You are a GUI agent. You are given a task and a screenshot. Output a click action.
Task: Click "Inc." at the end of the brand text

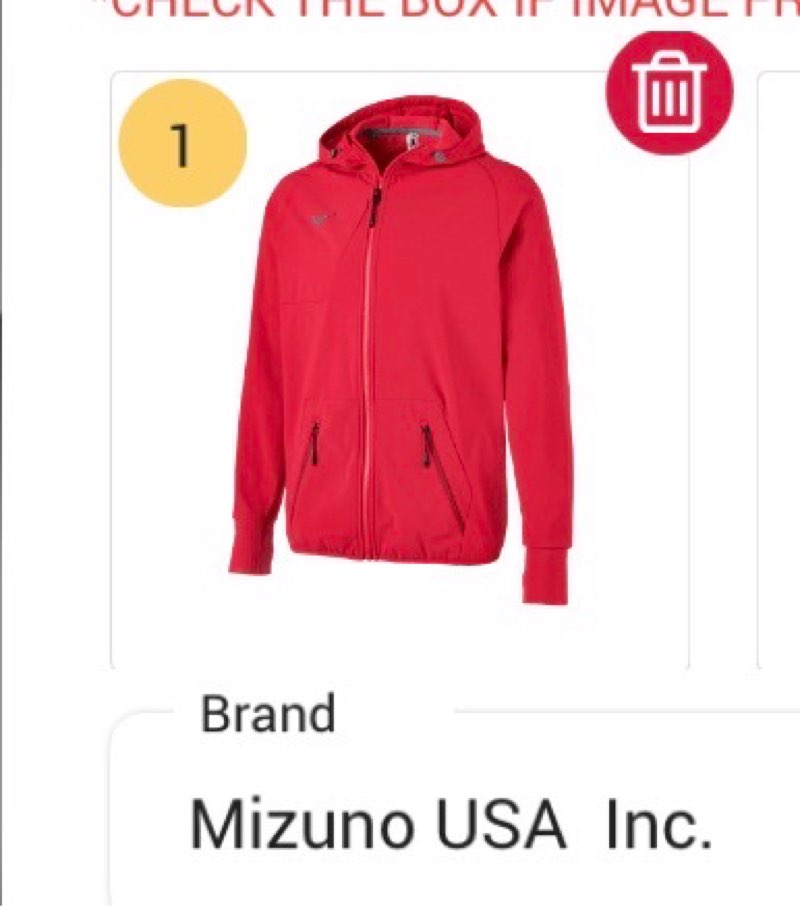[x=658, y=823]
